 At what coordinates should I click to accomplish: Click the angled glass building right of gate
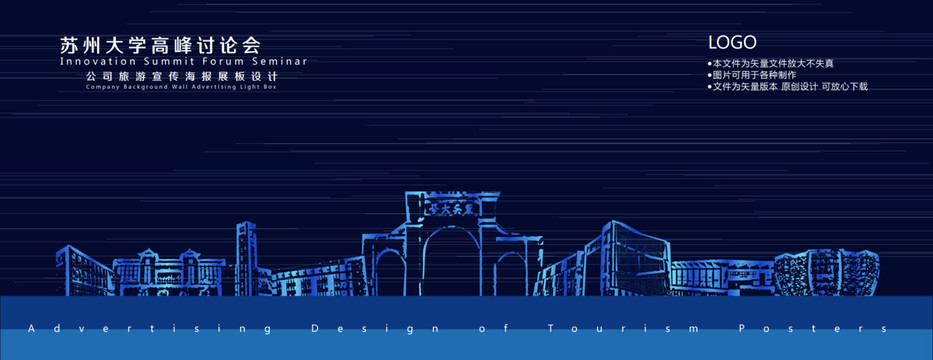[635, 258]
